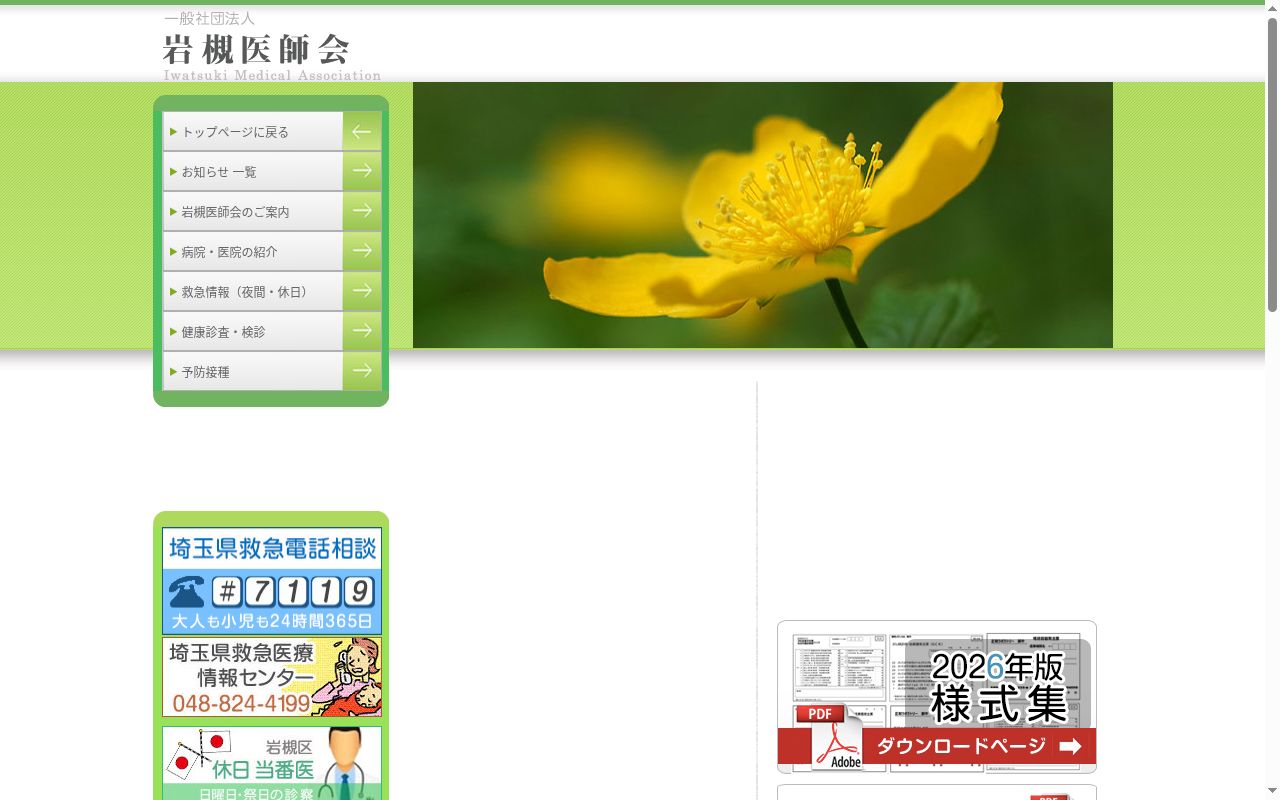This screenshot has width=1280, height=800.
Task: Select 岩槻医師会のご案内 in the side menu
Action: [272, 211]
